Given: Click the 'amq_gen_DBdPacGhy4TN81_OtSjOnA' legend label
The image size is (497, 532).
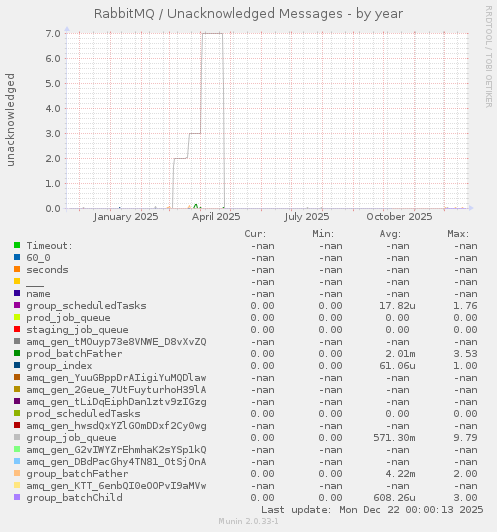Looking at the screenshot, I should [x=116, y=462].
